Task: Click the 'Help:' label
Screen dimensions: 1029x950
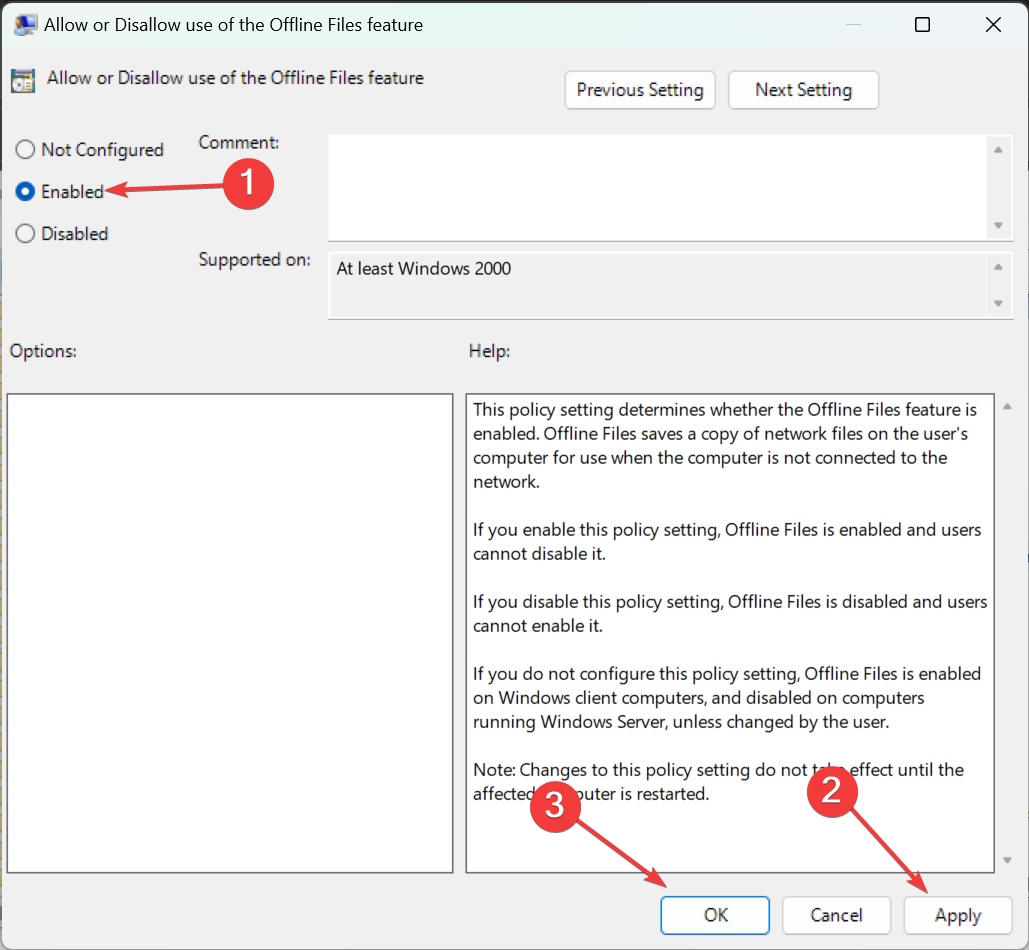Action: tap(489, 351)
